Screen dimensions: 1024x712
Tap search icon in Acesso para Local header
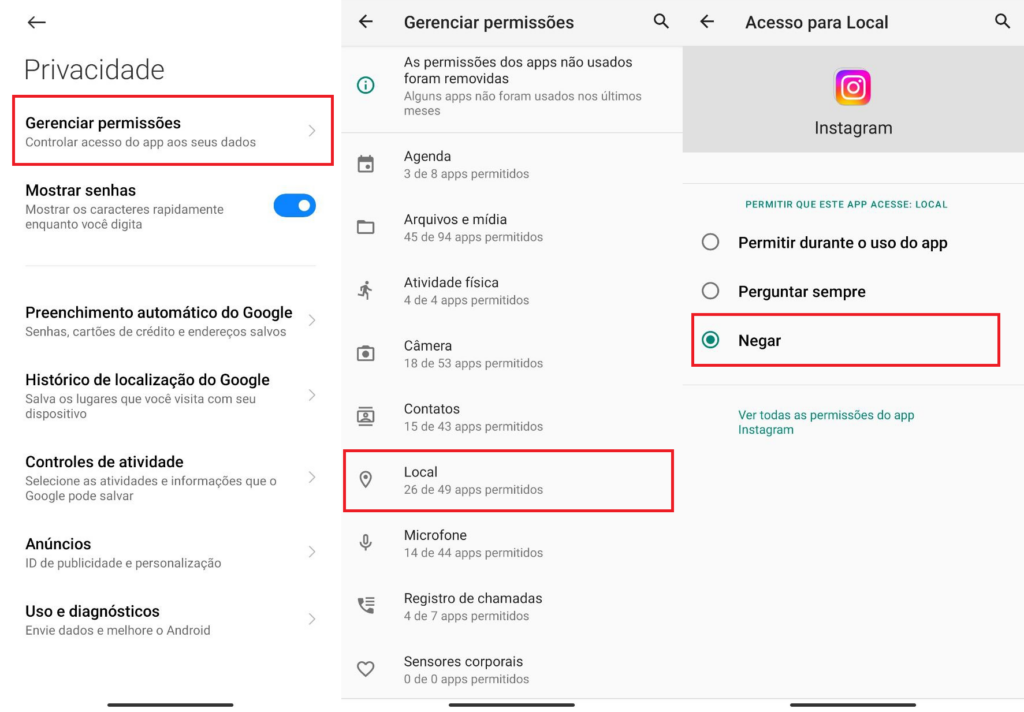coord(1002,21)
